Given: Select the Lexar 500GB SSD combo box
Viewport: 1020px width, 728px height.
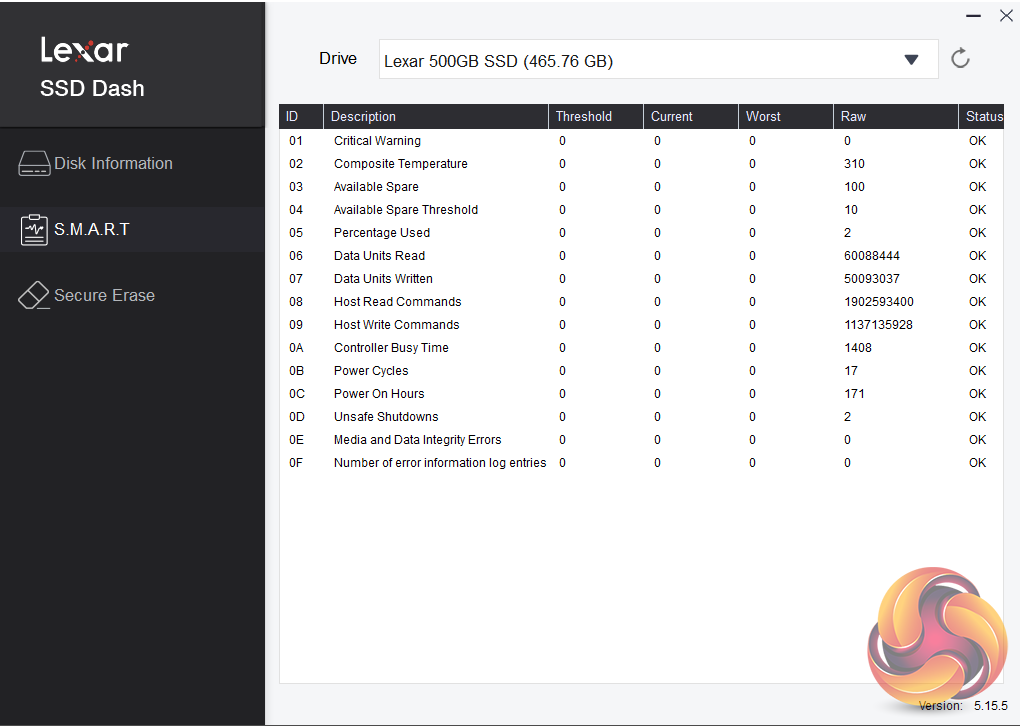Looking at the screenshot, I should pyautogui.click(x=658, y=60).
